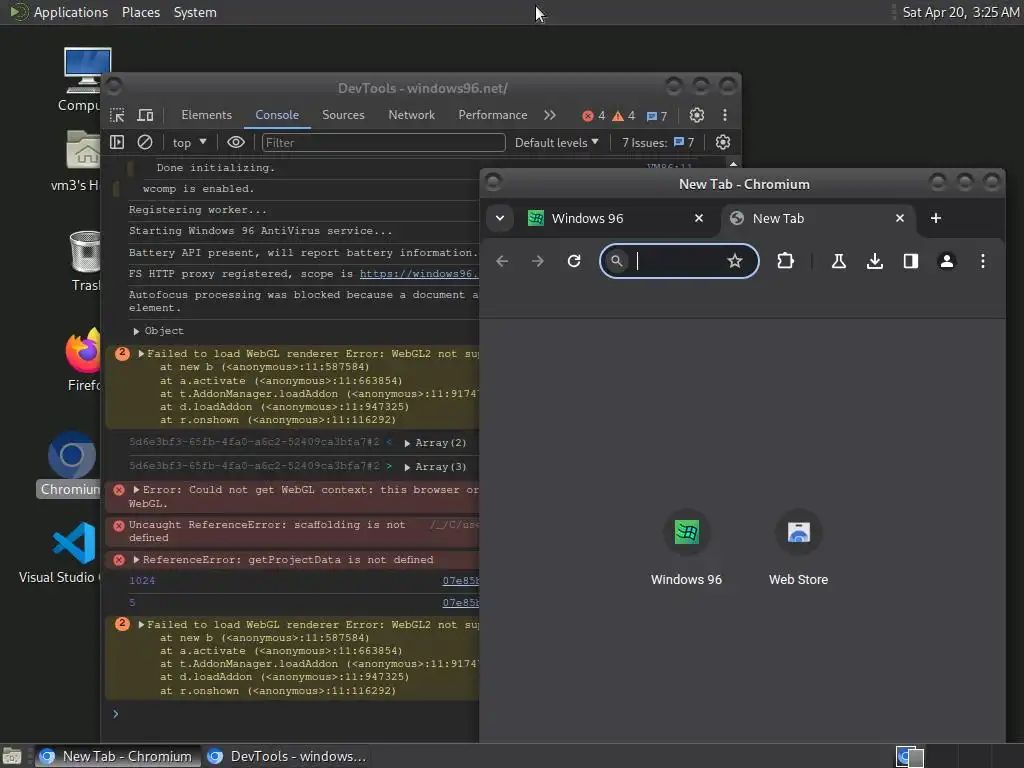The image size is (1024, 768).
Task: Switch to the Network panel
Action: tap(411, 115)
